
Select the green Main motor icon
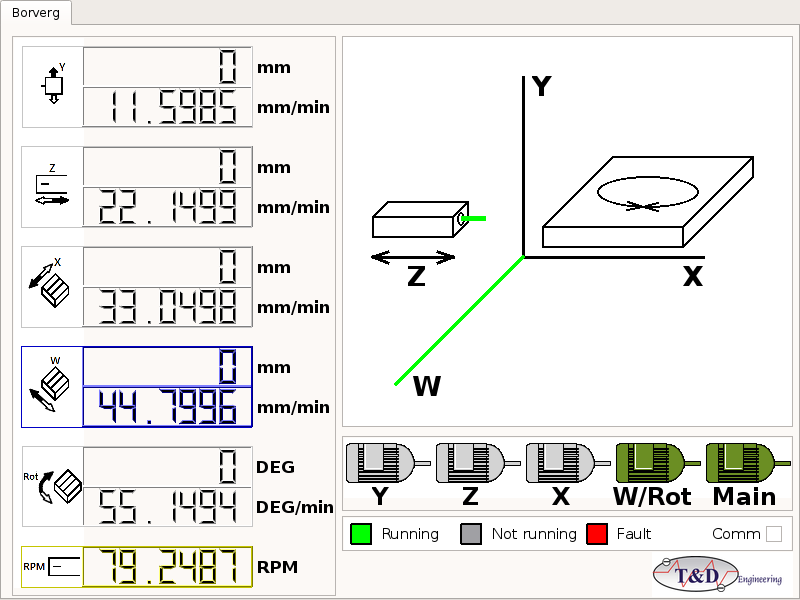coord(744,464)
